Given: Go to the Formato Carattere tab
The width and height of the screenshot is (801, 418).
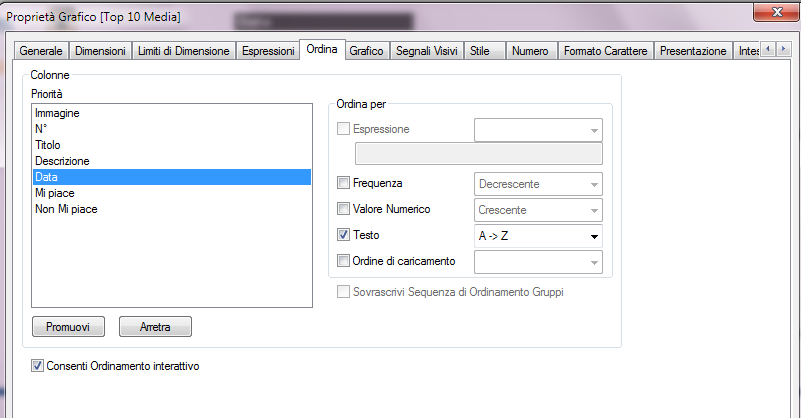Looking at the screenshot, I should click(x=605, y=51).
